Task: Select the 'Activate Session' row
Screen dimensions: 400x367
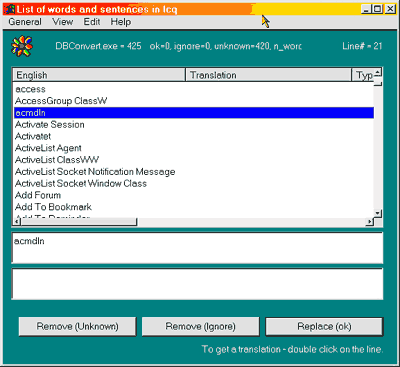Action: pyautogui.click(x=194, y=124)
